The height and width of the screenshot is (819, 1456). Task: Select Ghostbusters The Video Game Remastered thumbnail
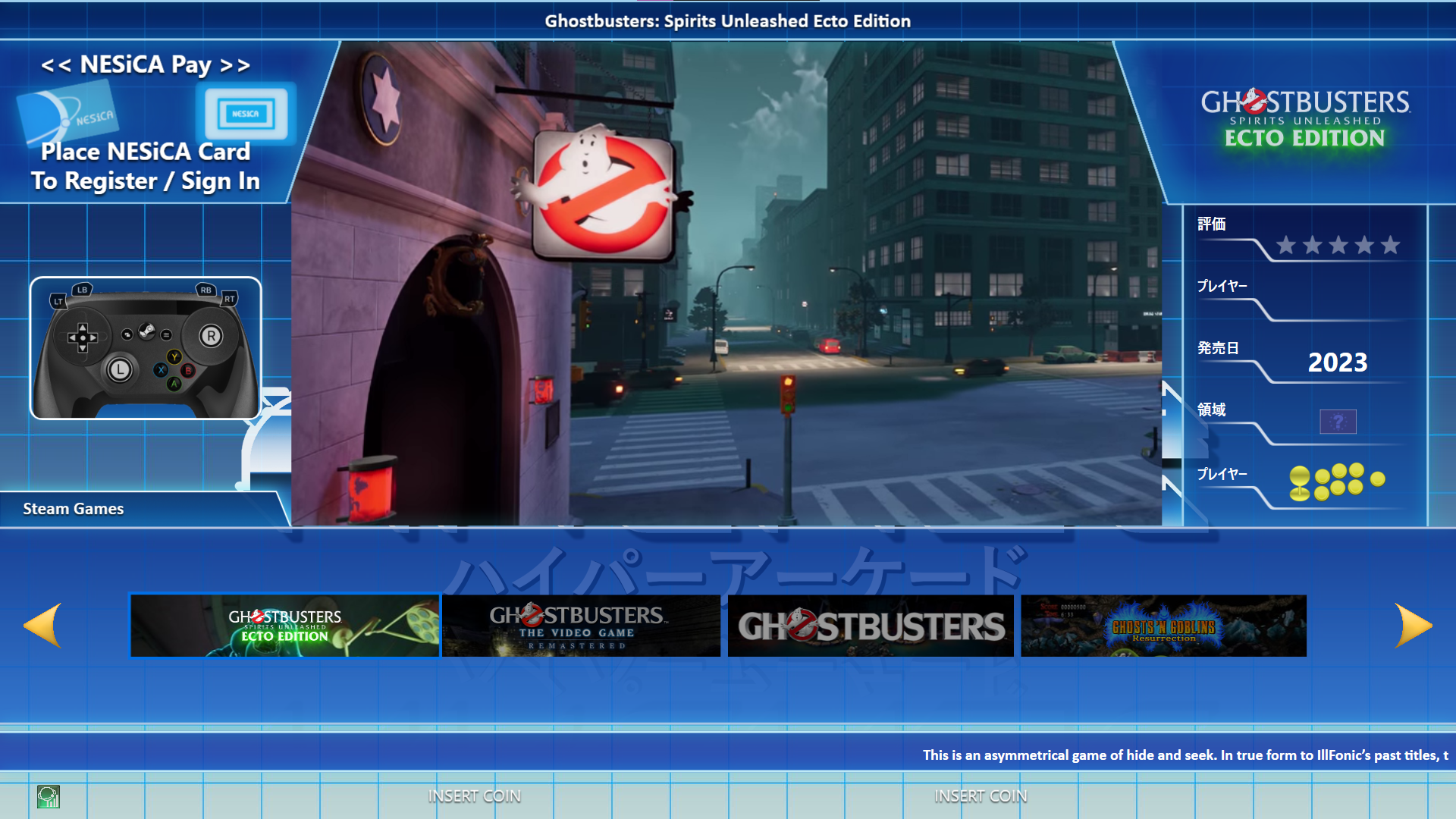(x=581, y=626)
